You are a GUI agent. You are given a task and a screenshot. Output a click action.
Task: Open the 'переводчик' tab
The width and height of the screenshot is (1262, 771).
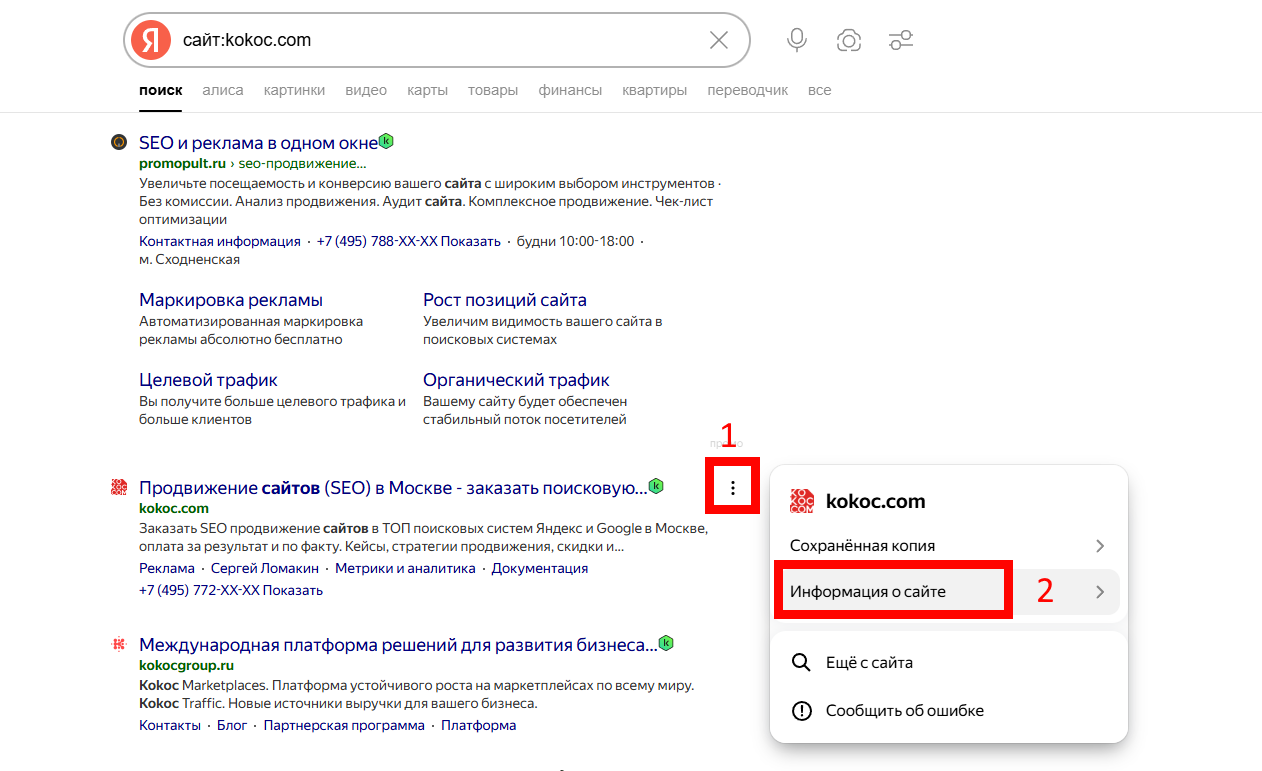pyautogui.click(x=747, y=90)
